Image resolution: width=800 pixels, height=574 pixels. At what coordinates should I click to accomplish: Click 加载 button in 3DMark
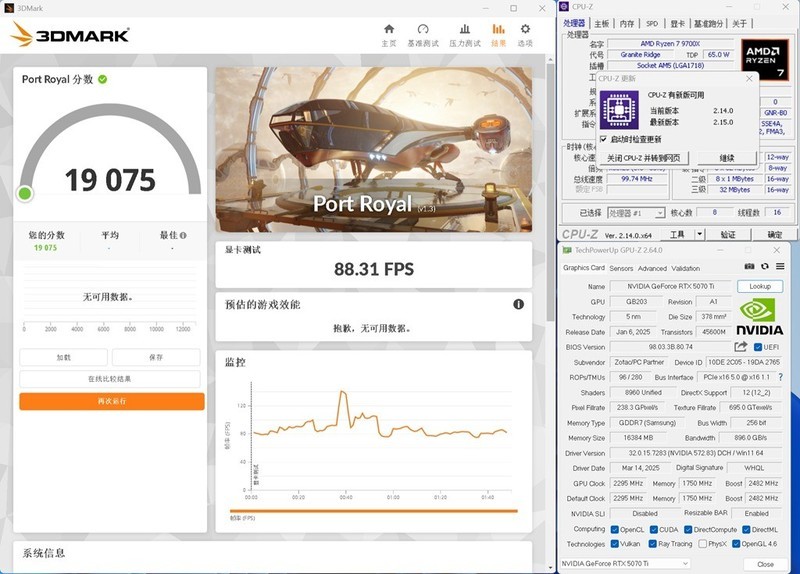[x=64, y=357]
